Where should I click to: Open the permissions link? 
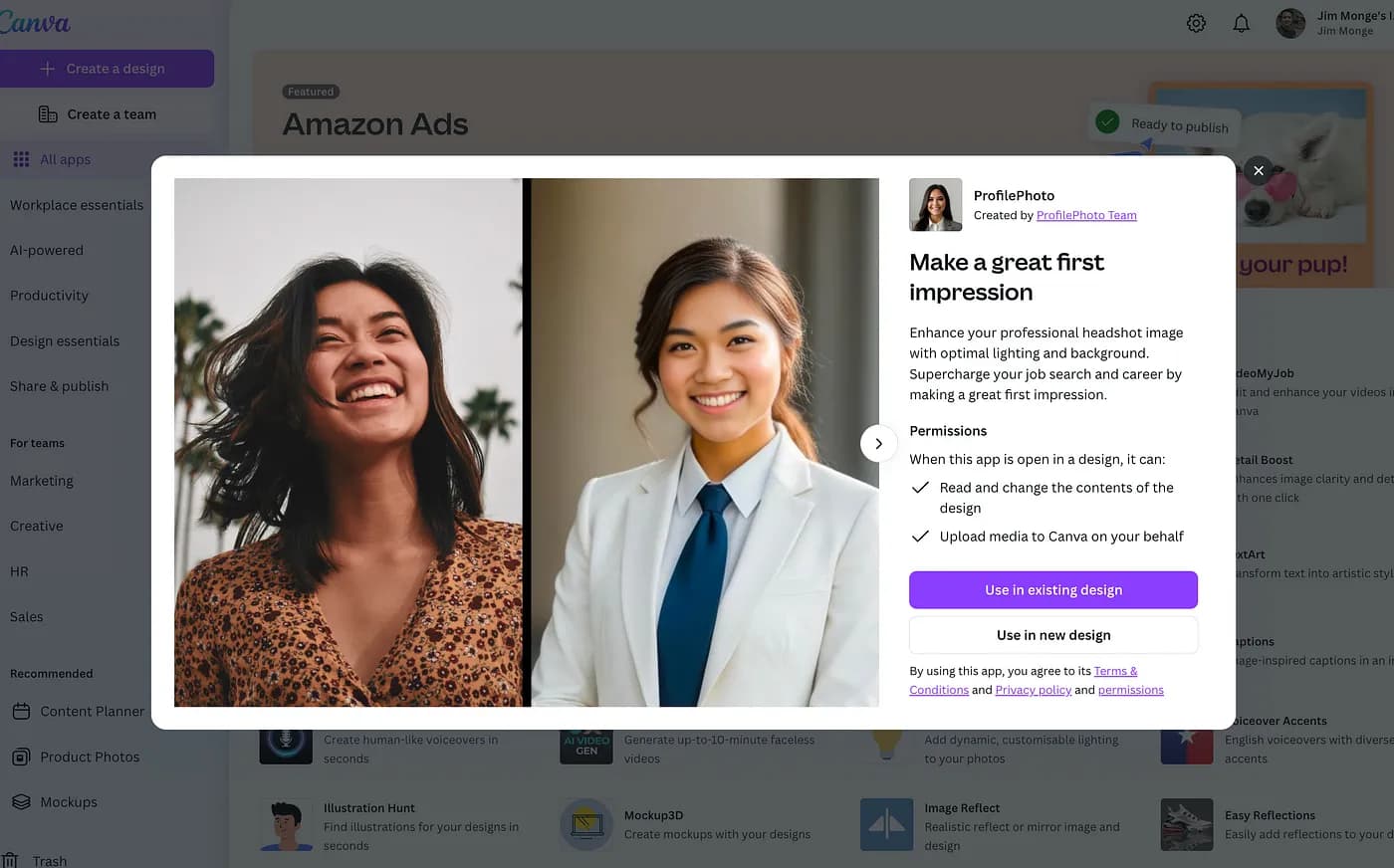[1130, 690]
